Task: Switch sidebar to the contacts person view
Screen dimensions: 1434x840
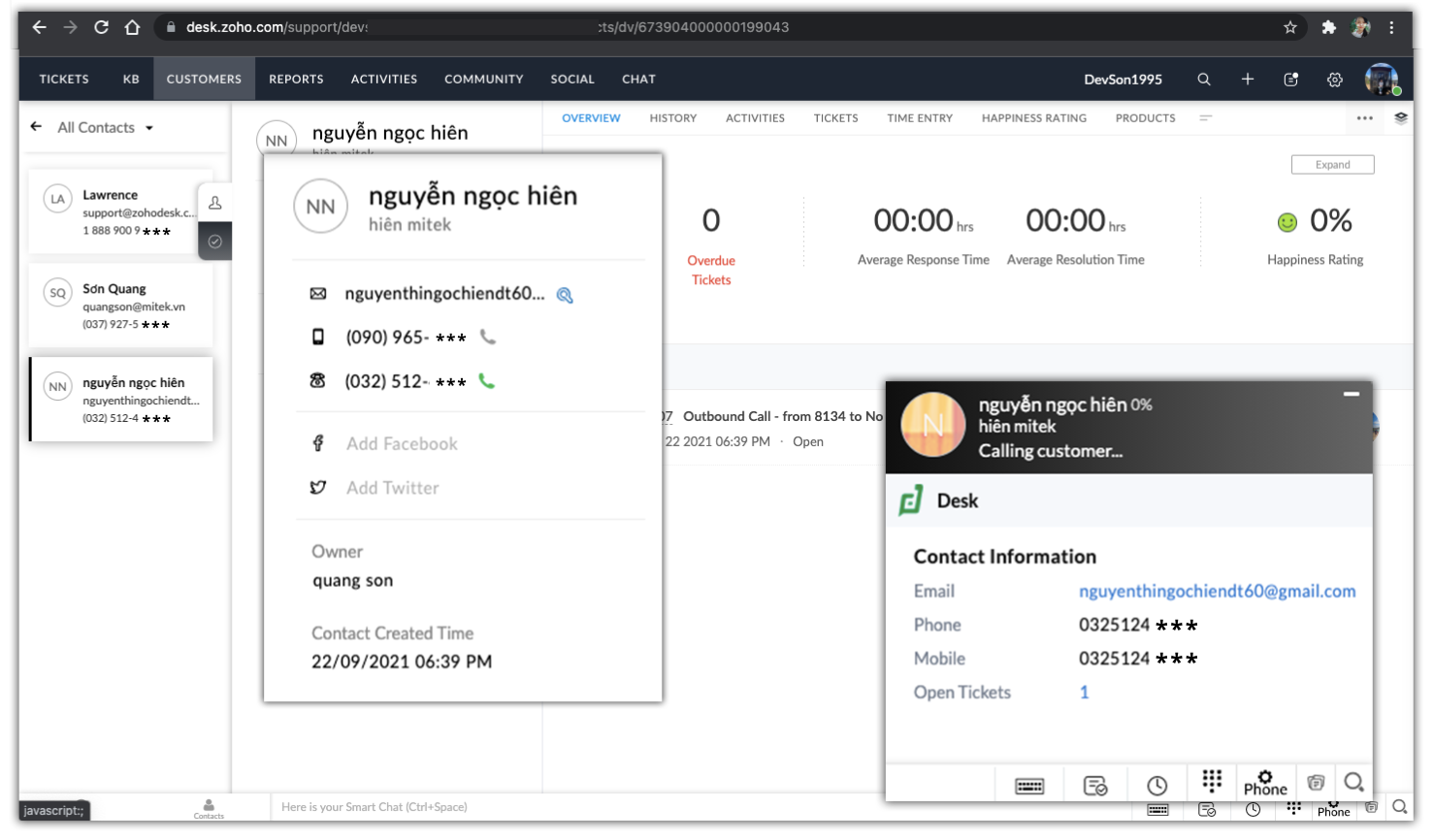Action: 215,203
